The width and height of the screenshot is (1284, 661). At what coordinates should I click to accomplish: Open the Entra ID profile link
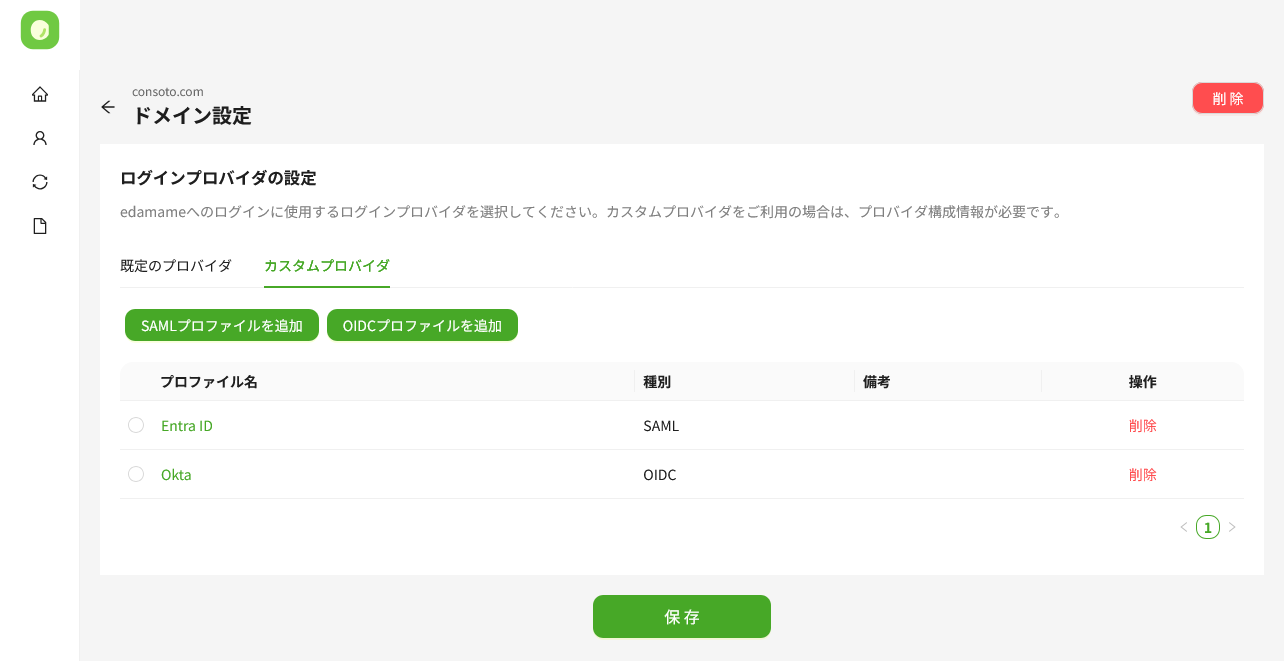(187, 426)
